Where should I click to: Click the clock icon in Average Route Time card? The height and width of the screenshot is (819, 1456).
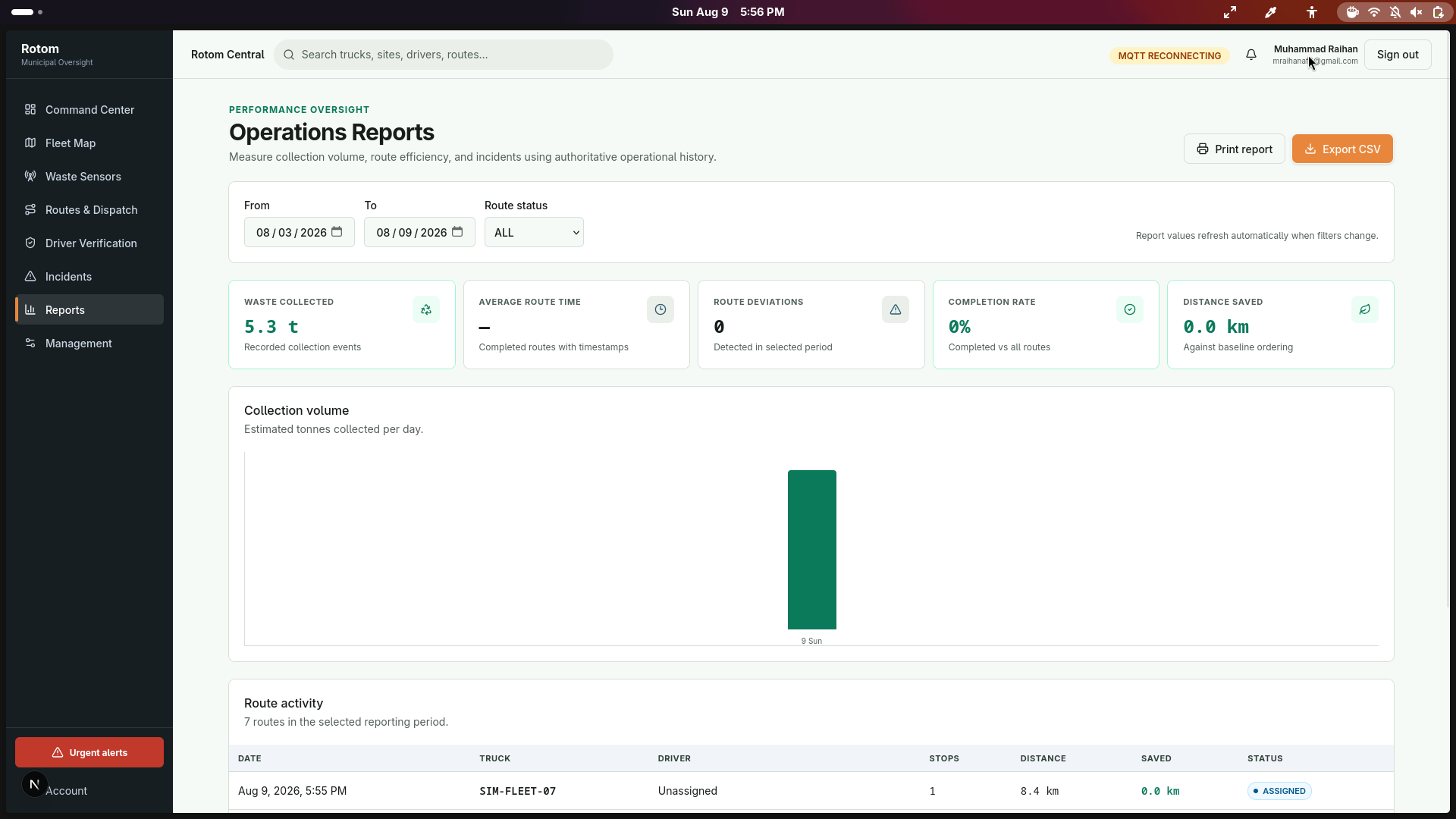click(x=661, y=309)
